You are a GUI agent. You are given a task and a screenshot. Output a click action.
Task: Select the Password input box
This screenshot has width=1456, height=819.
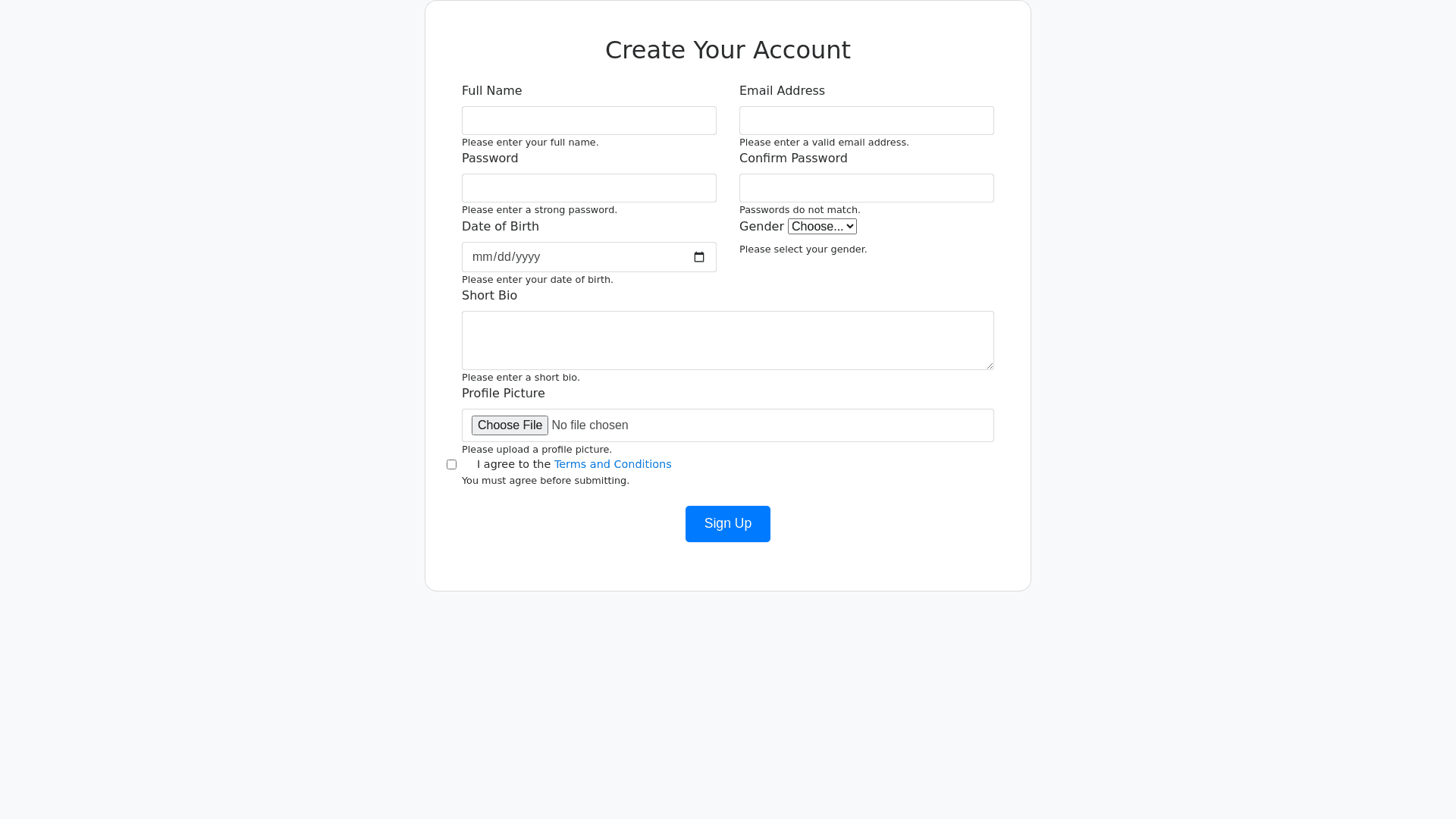pos(589,188)
